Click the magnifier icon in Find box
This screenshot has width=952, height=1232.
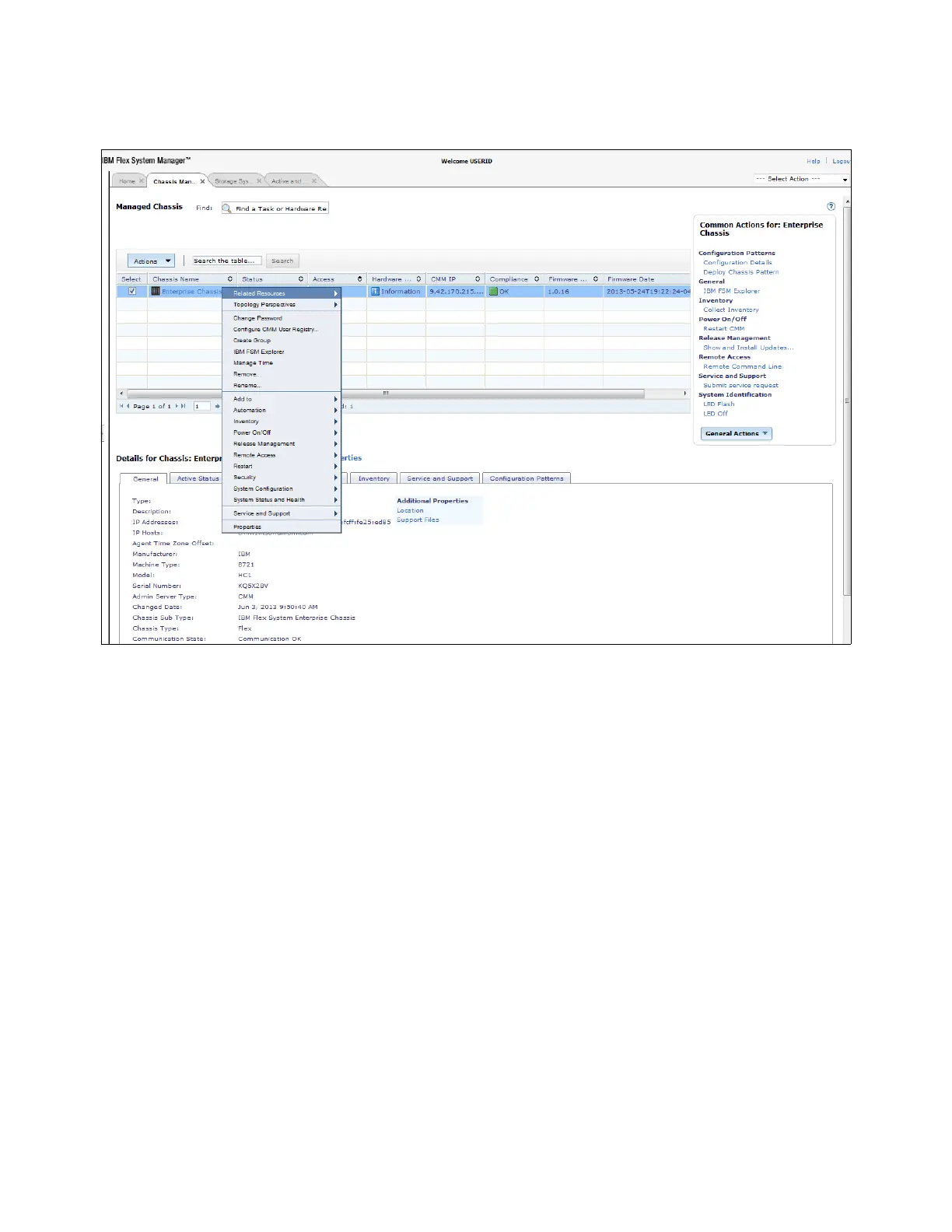pos(227,208)
